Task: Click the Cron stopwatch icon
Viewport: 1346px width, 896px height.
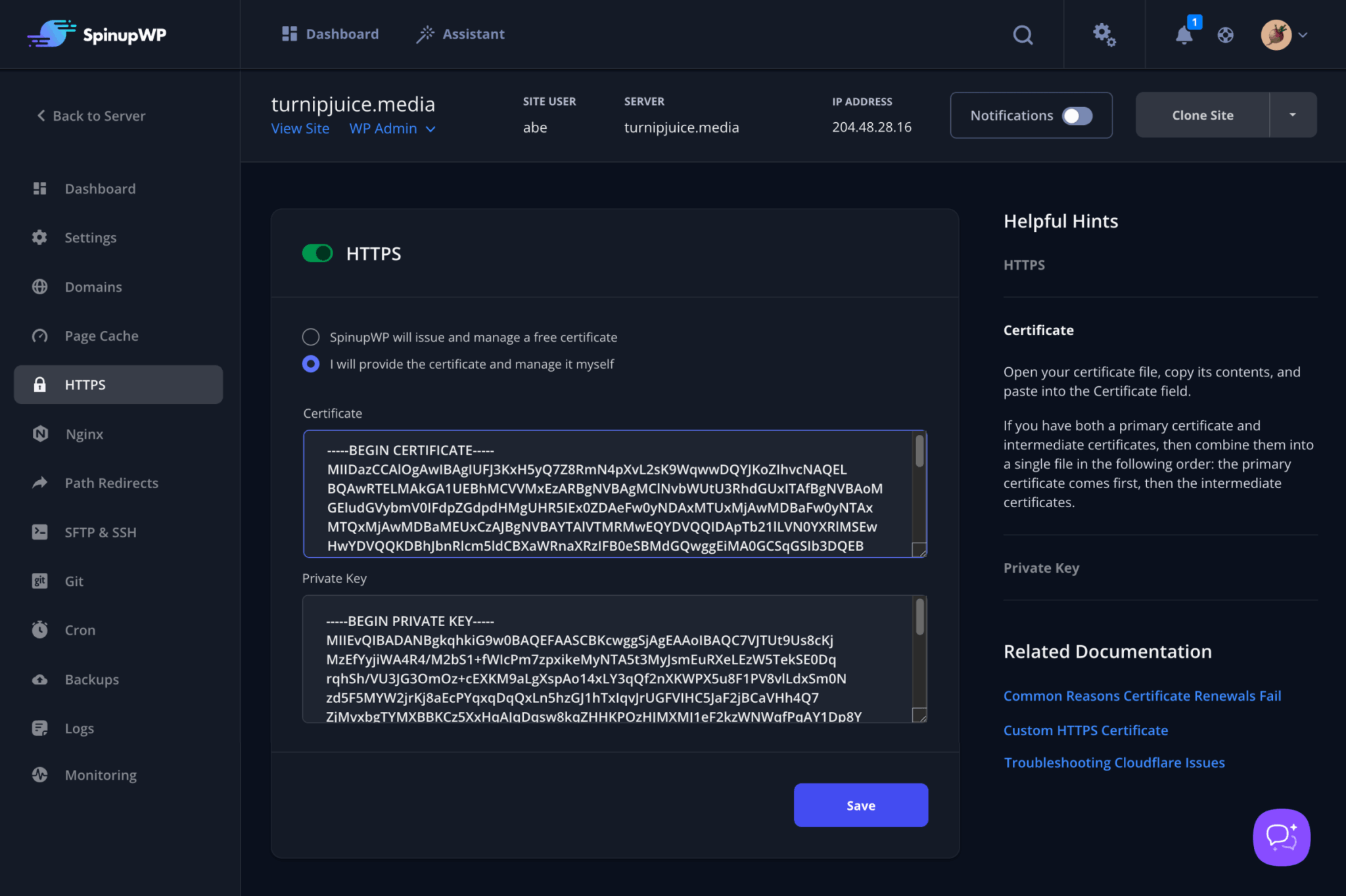Action: (40, 629)
